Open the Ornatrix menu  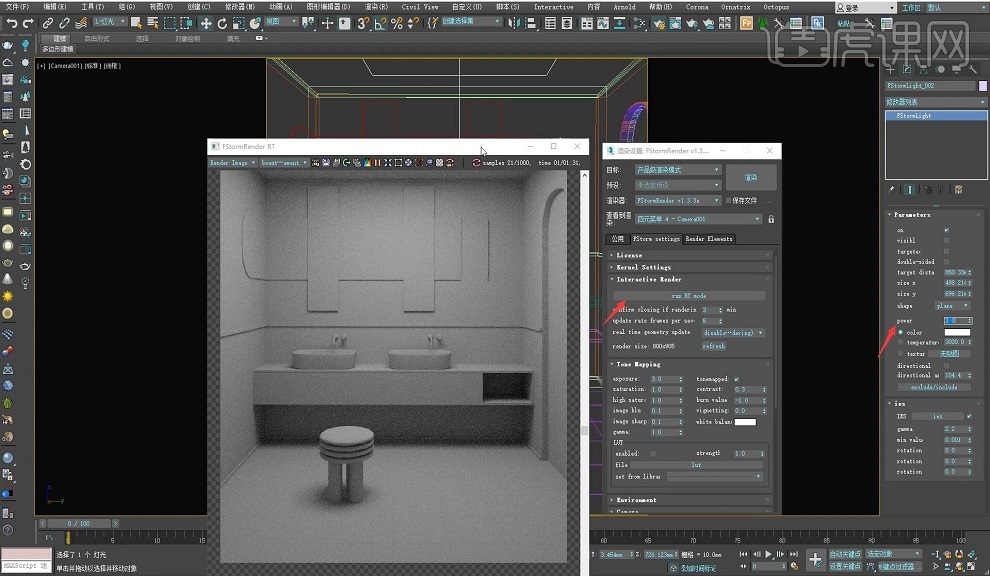pyautogui.click(x=736, y=7)
